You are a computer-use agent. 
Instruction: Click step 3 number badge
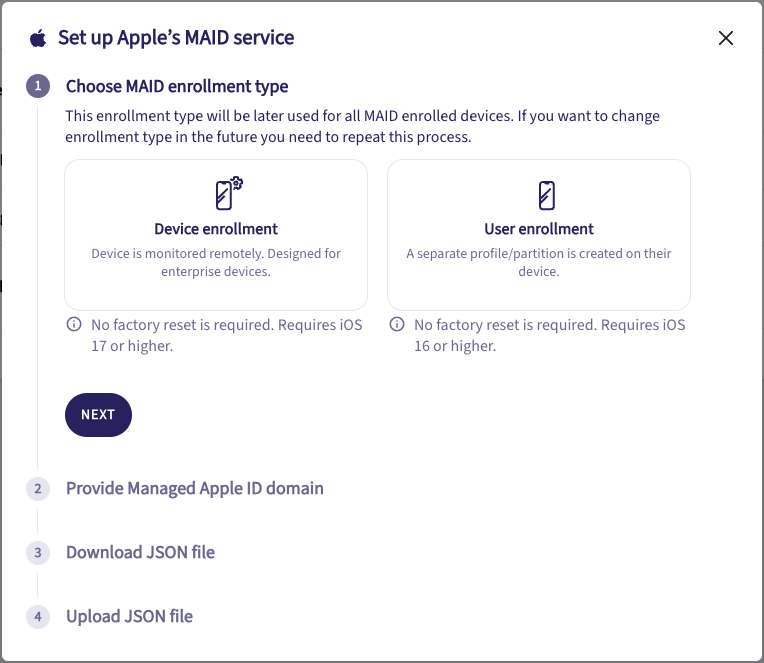(38, 553)
